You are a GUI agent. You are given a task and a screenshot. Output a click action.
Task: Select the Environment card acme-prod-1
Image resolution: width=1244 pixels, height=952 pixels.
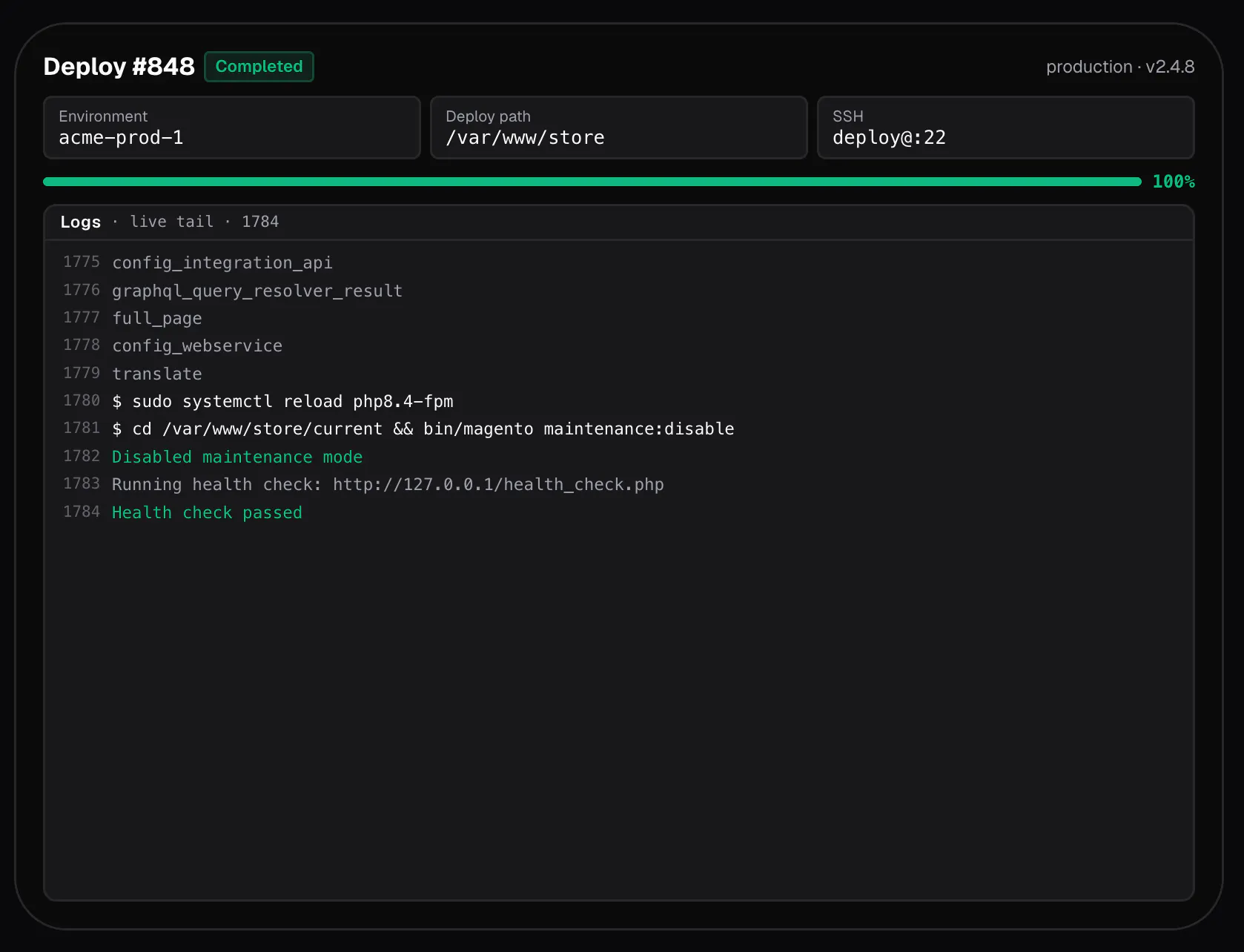point(232,128)
